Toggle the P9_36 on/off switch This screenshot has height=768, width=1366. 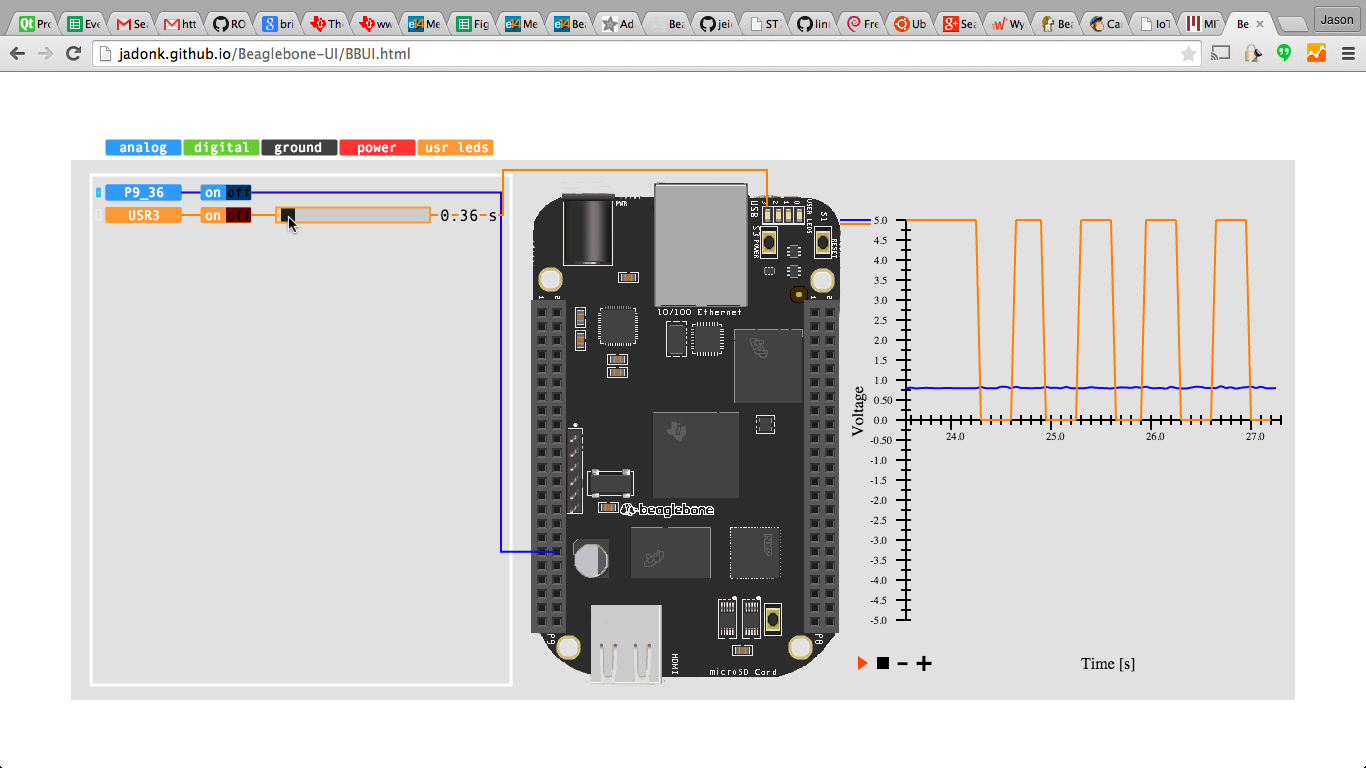click(226, 193)
